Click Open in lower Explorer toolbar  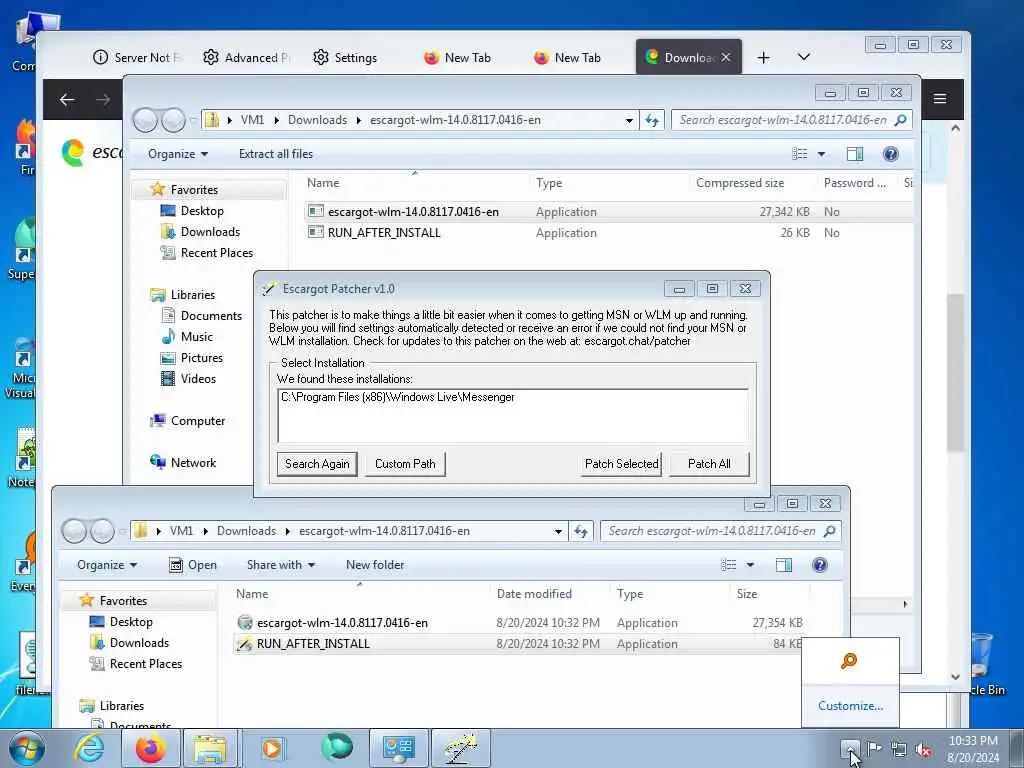click(193, 565)
